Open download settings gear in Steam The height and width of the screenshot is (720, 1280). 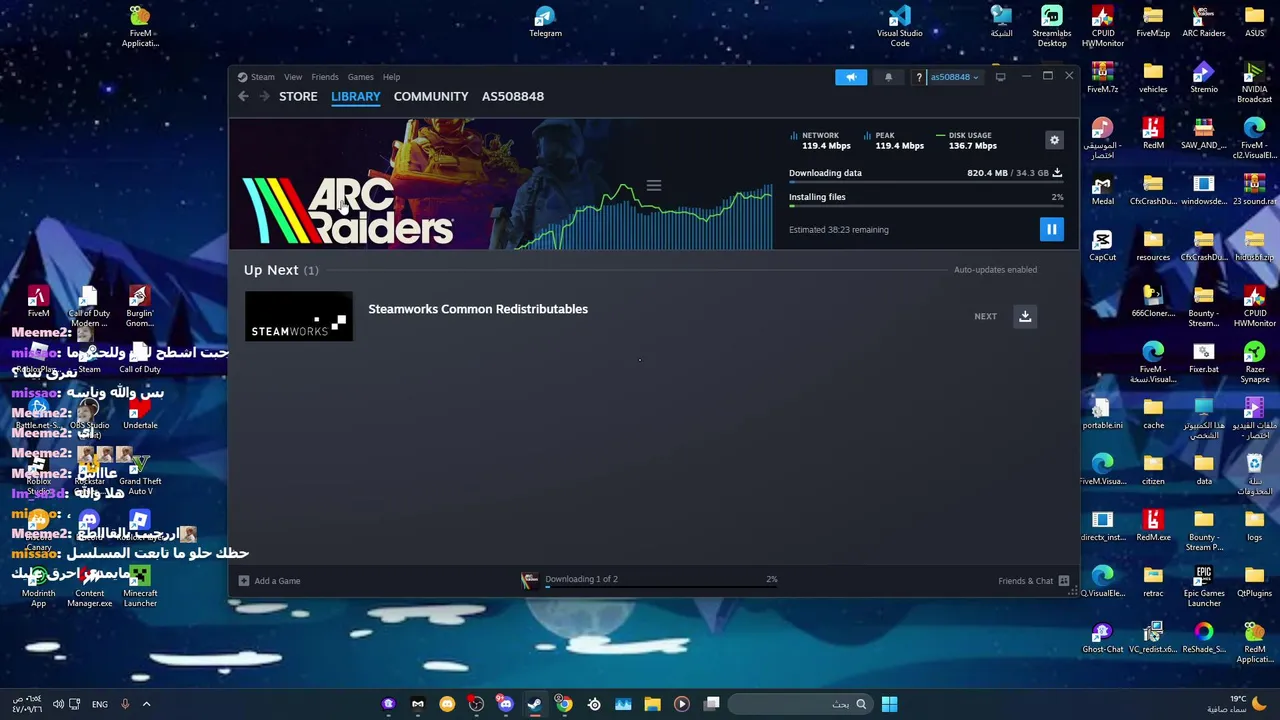click(1054, 140)
